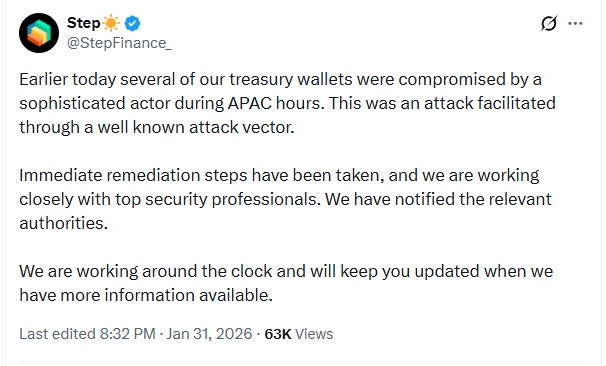Click the Jan 31, 2026 date

(209, 334)
